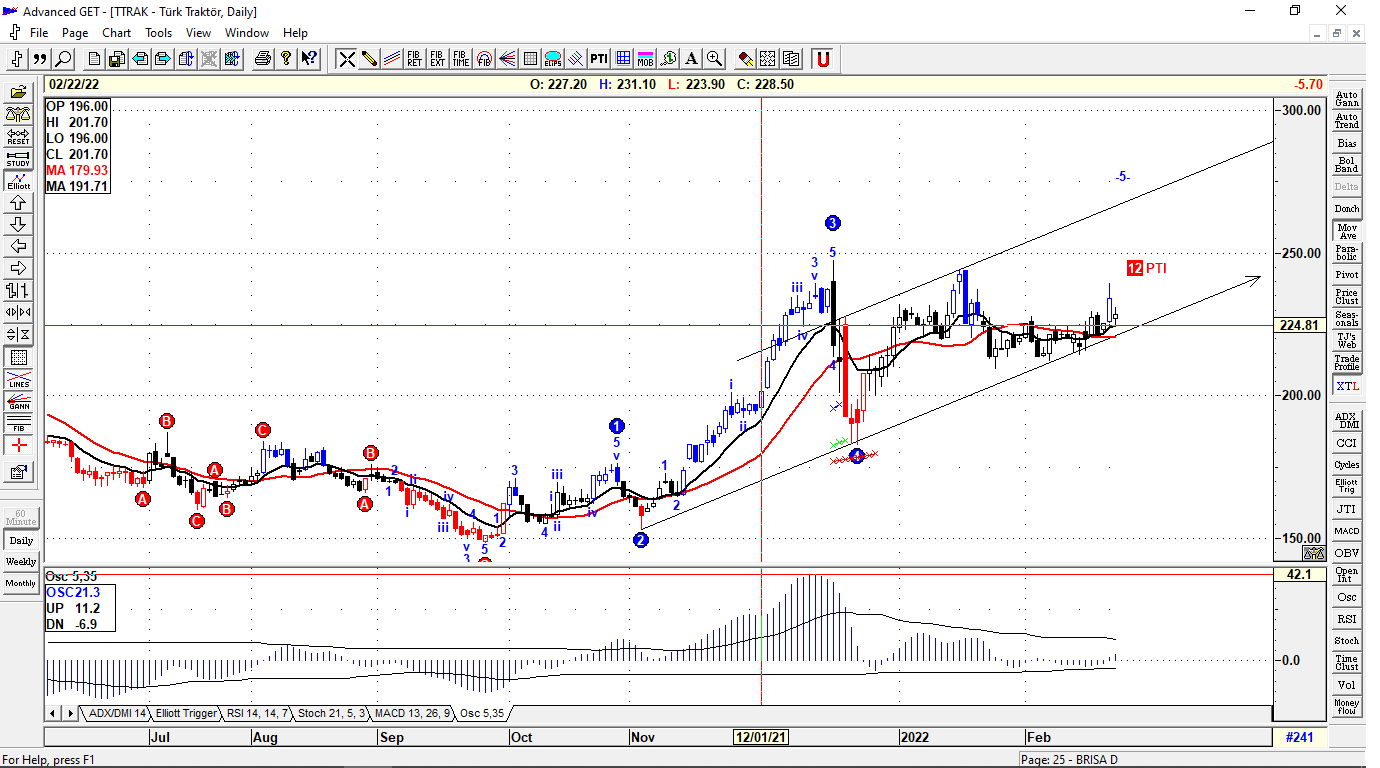Click the CCI indicator button

pos(1347,443)
